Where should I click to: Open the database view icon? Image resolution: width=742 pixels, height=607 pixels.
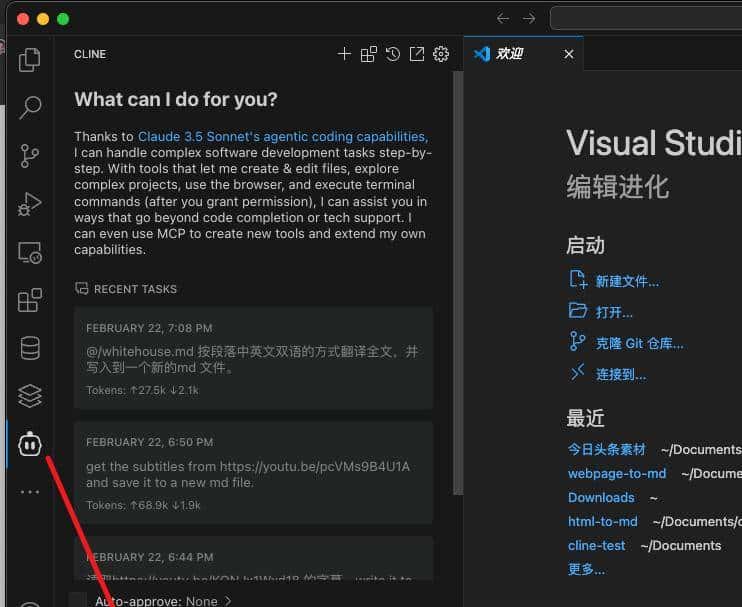click(30, 348)
